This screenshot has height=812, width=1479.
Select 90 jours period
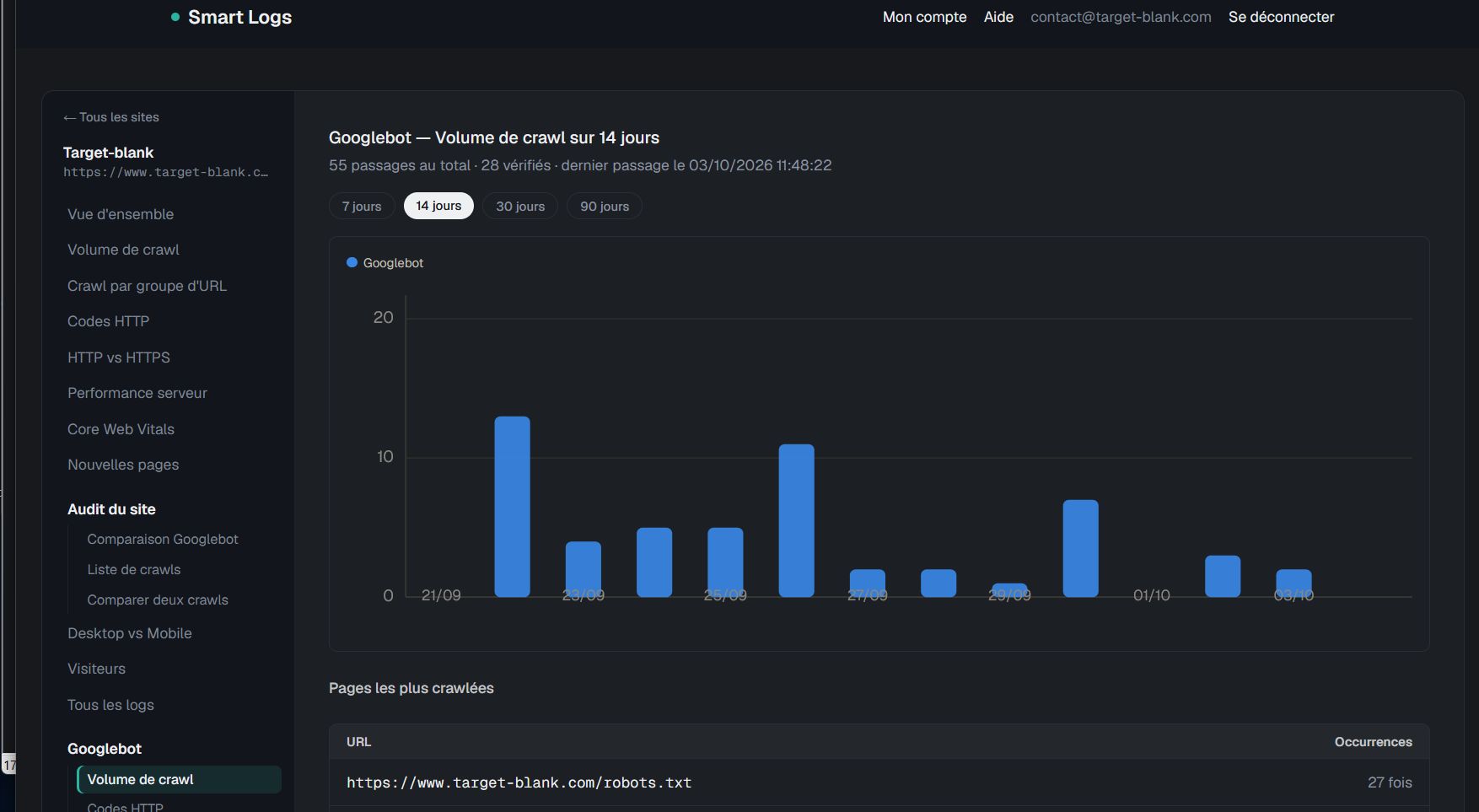(605, 206)
